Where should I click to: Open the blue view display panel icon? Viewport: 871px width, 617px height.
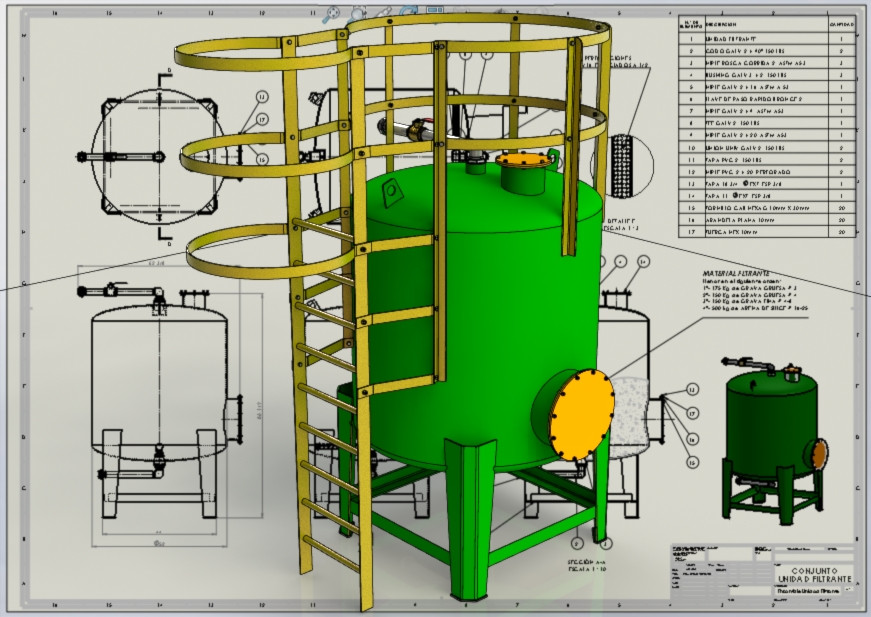tap(434, 9)
